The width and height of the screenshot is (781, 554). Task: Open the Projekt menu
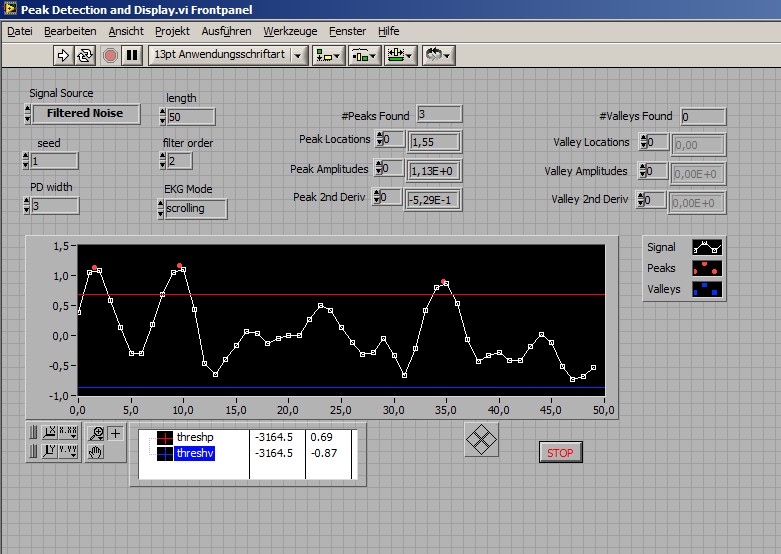point(172,31)
